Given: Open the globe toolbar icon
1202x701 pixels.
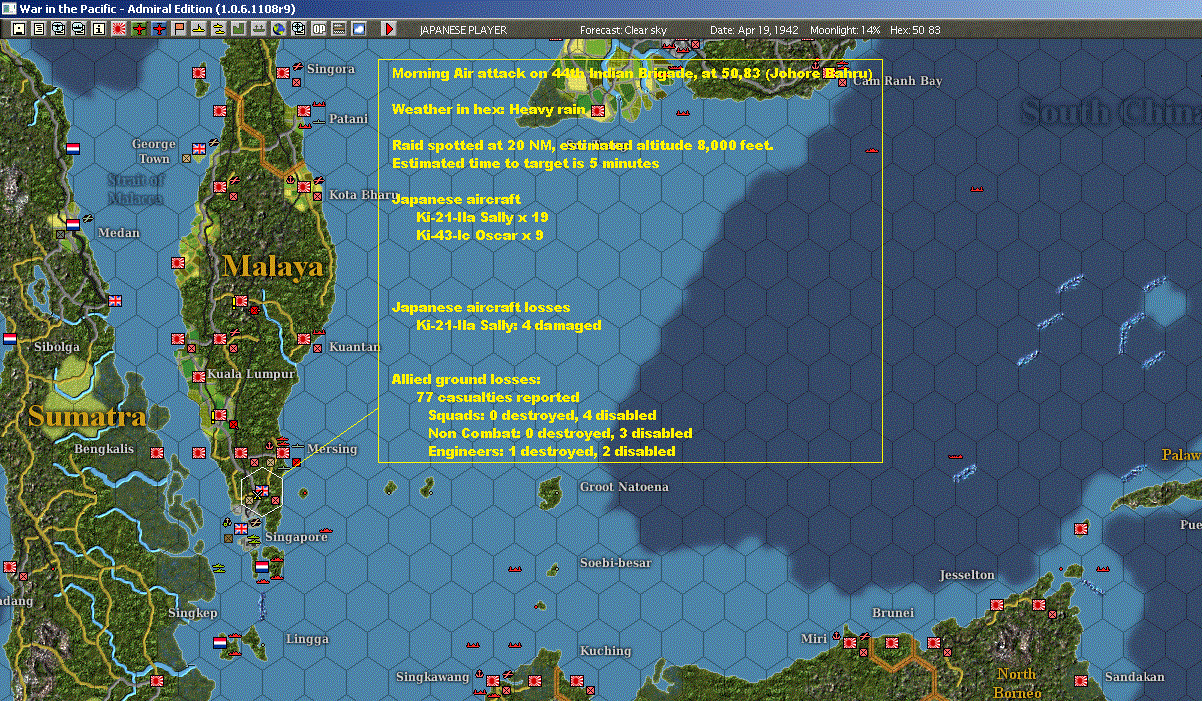Looking at the screenshot, I should (x=278, y=29).
